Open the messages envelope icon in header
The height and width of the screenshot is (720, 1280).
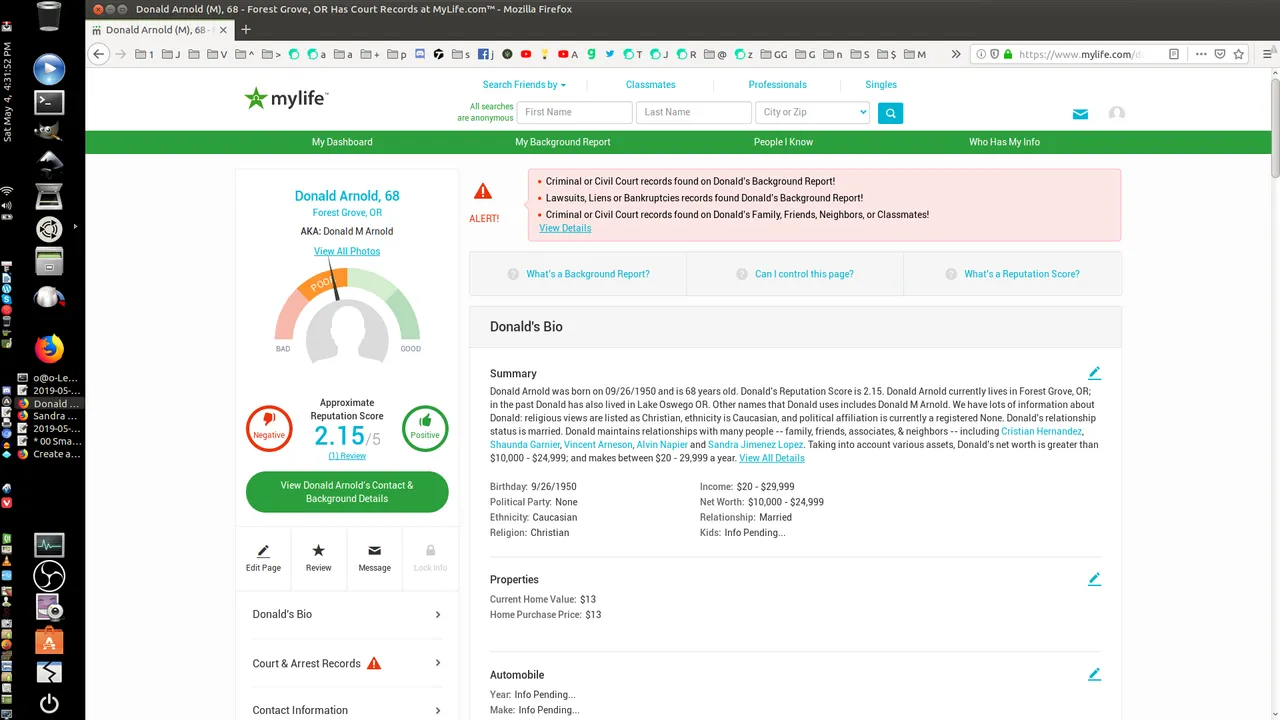click(x=1080, y=114)
